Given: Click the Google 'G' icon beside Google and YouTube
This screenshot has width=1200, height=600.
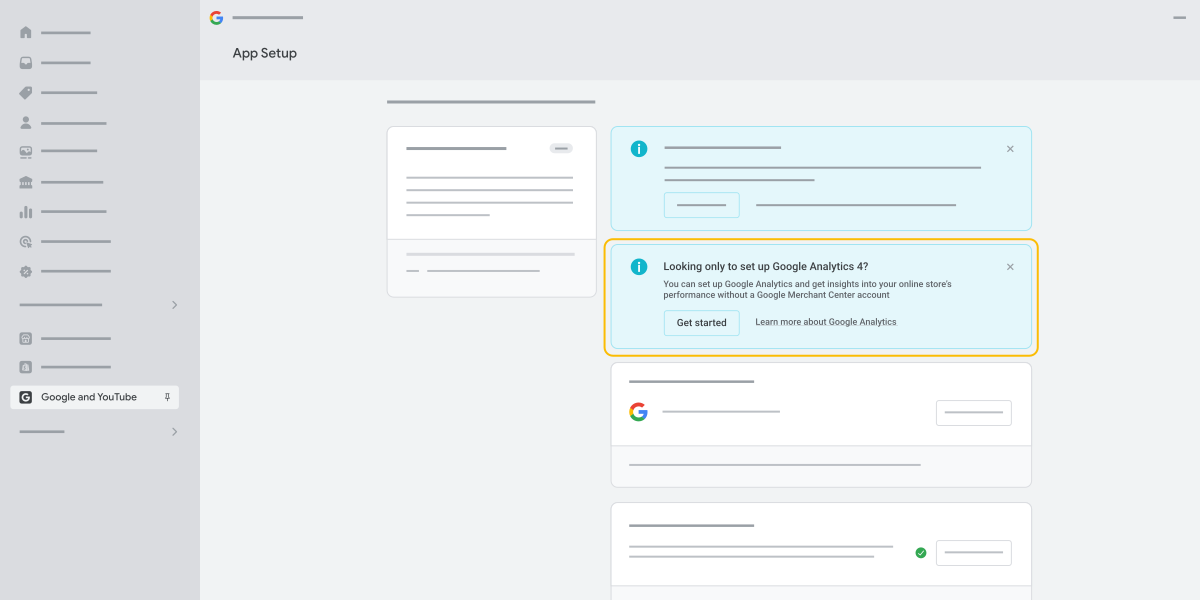Looking at the screenshot, I should click(x=25, y=397).
